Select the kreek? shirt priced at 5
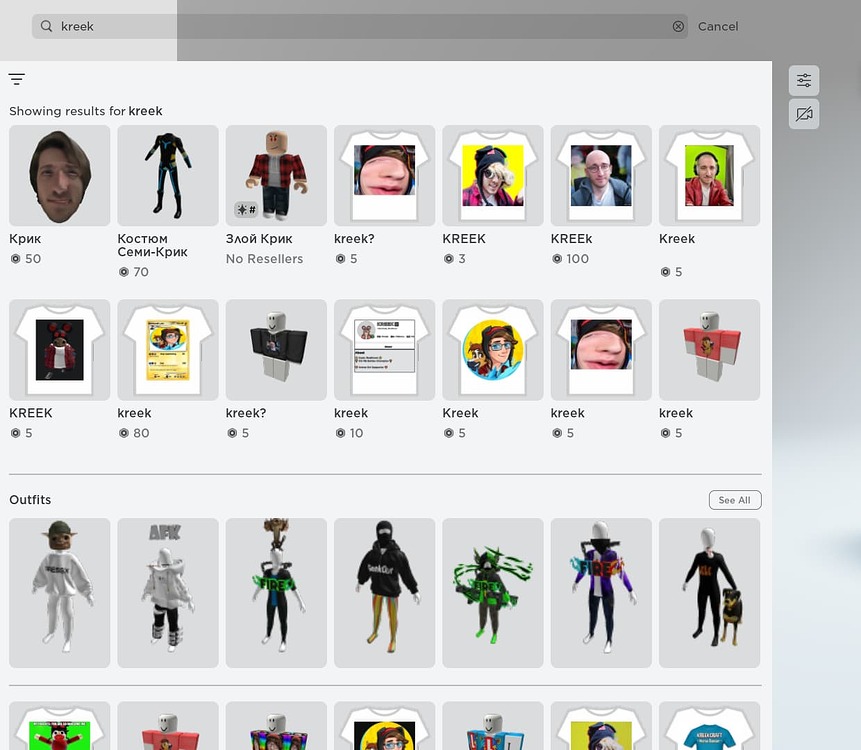Viewport: 861px width, 750px height. [x=384, y=175]
